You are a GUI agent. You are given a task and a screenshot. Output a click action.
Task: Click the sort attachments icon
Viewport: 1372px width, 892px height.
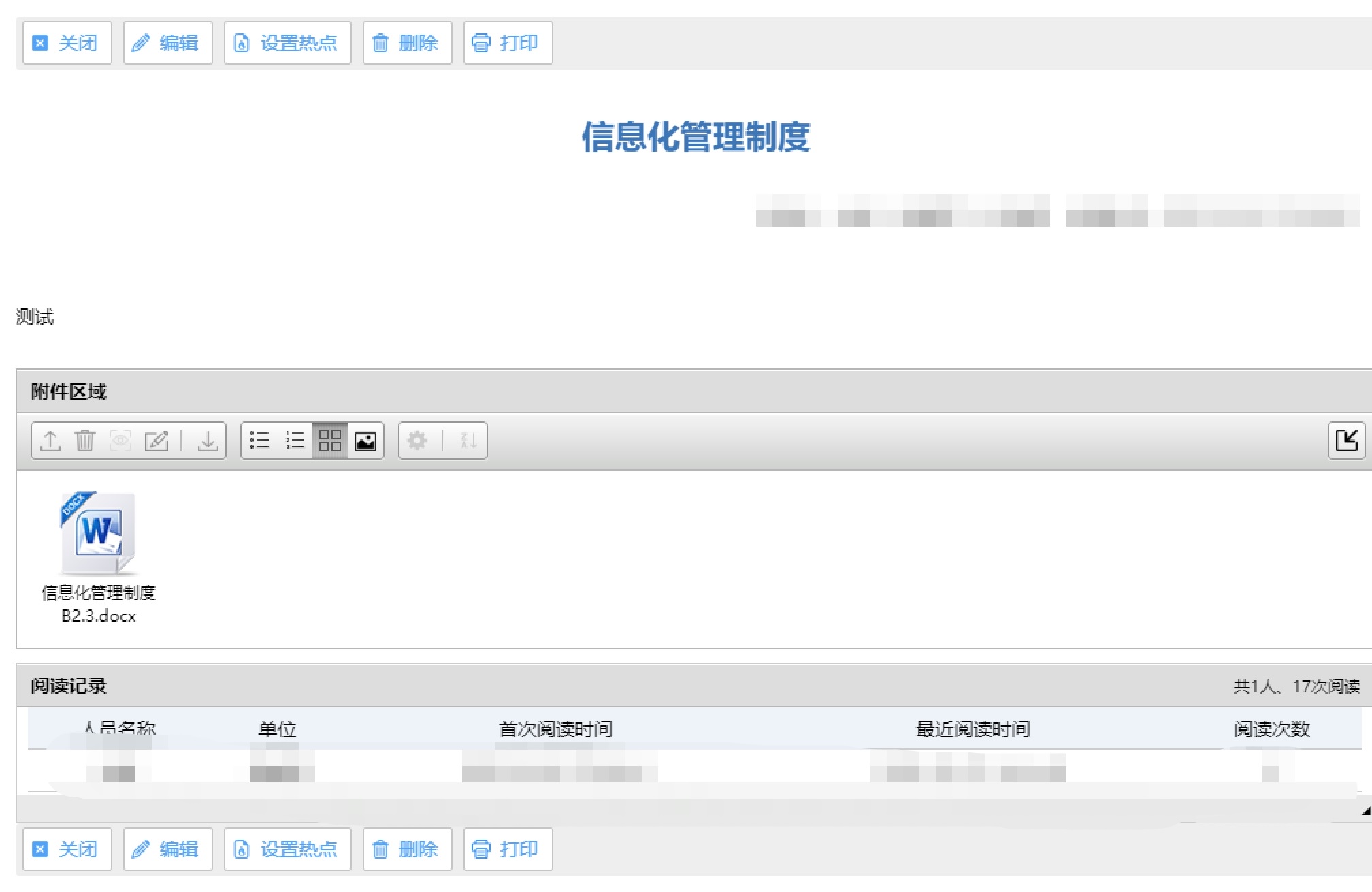468,441
